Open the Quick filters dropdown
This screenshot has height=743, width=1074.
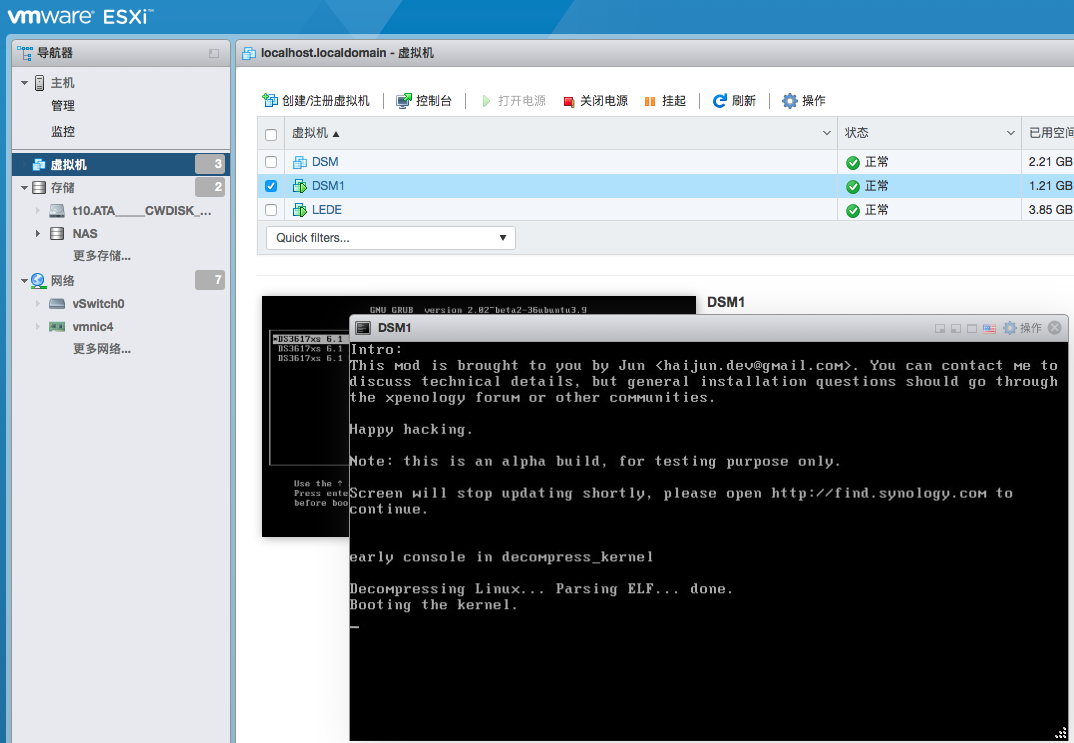point(390,238)
